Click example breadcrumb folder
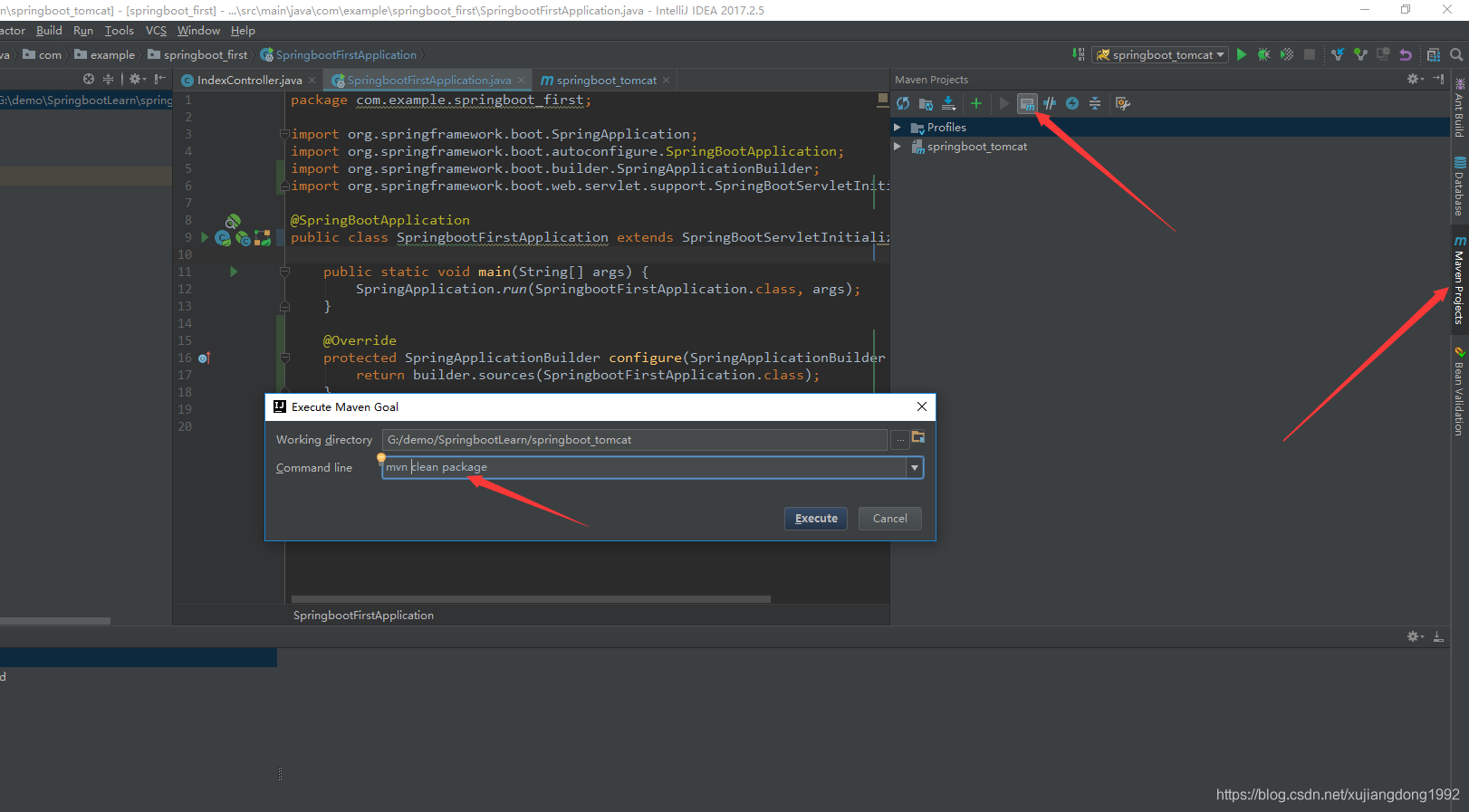 (104, 55)
